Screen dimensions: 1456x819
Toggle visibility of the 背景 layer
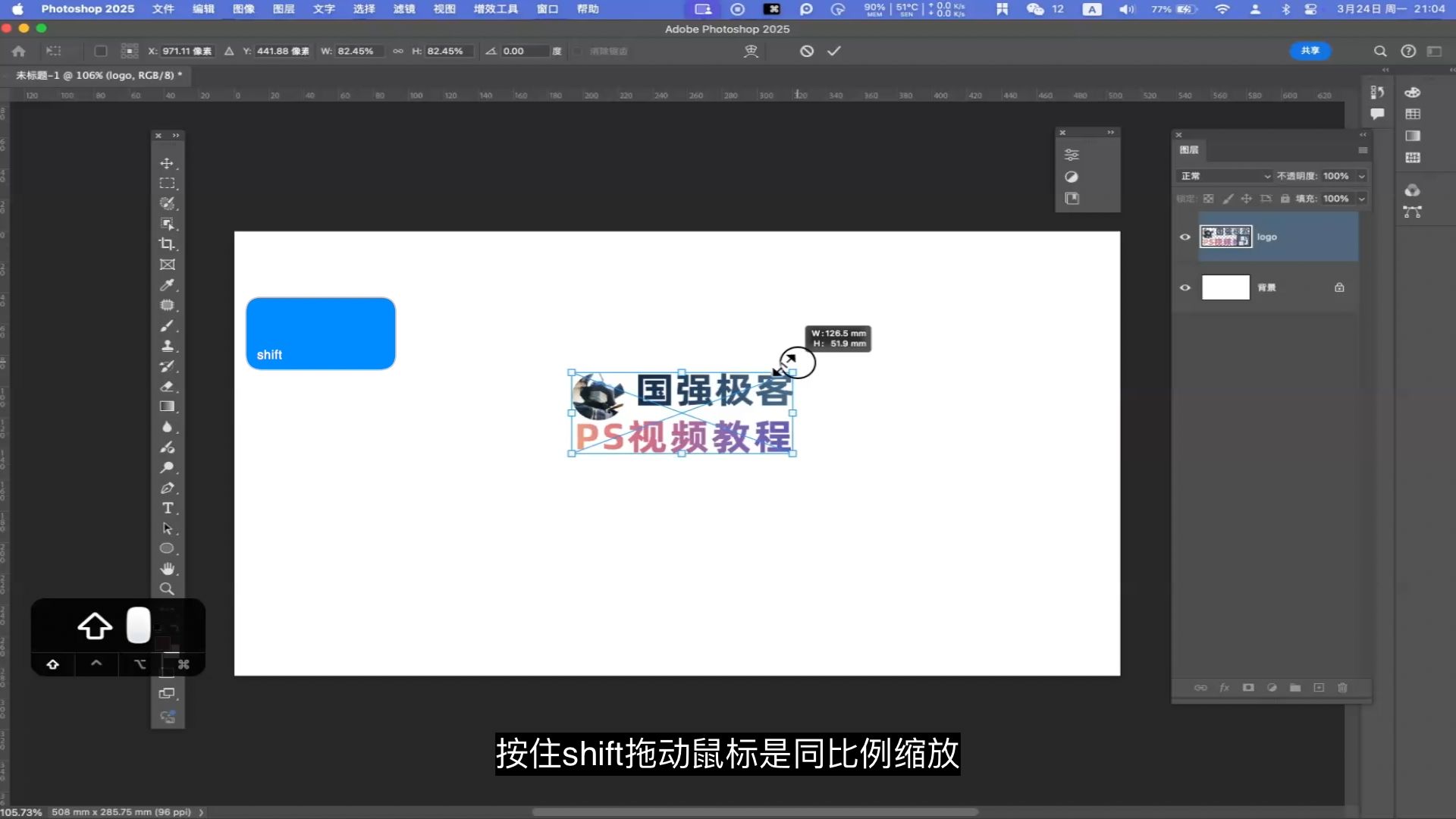tap(1185, 287)
